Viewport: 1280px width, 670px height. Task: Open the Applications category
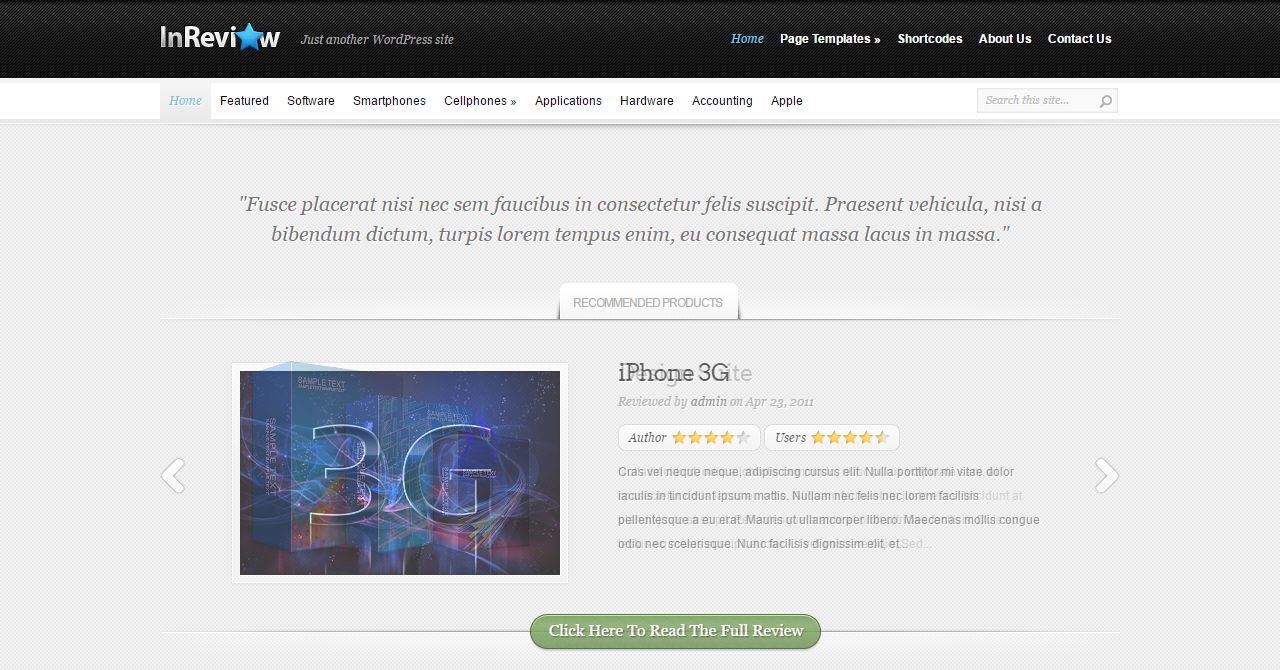click(x=568, y=101)
